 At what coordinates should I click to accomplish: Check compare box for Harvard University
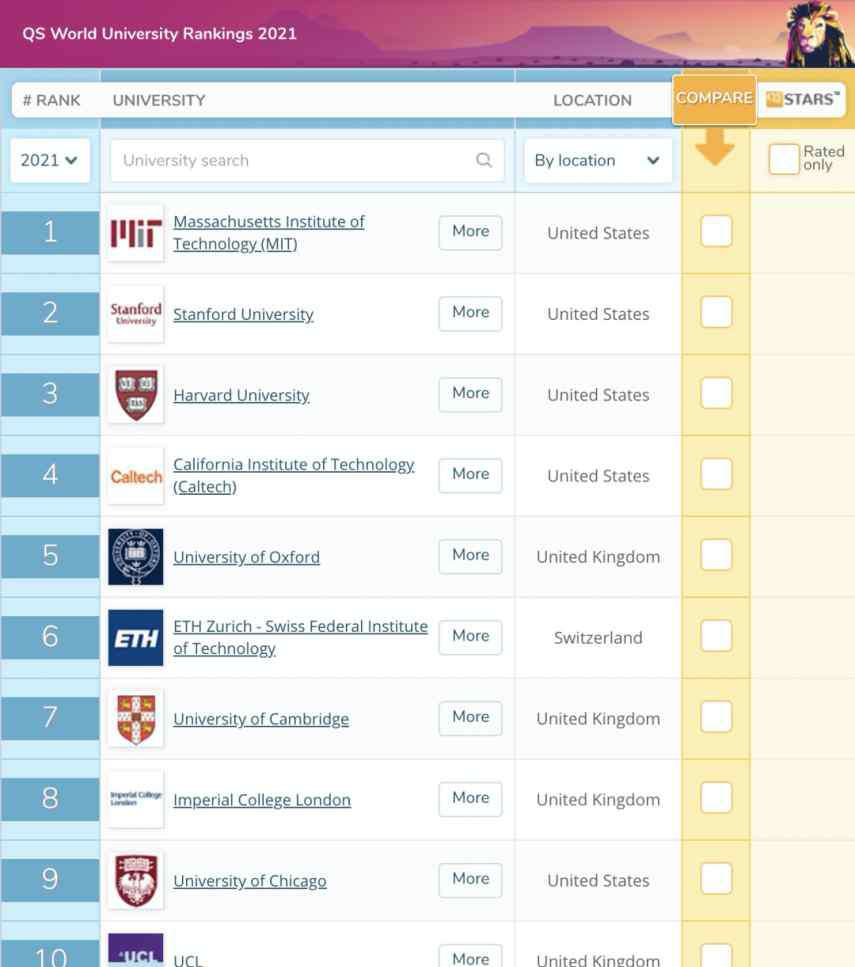(x=716, y=393)
